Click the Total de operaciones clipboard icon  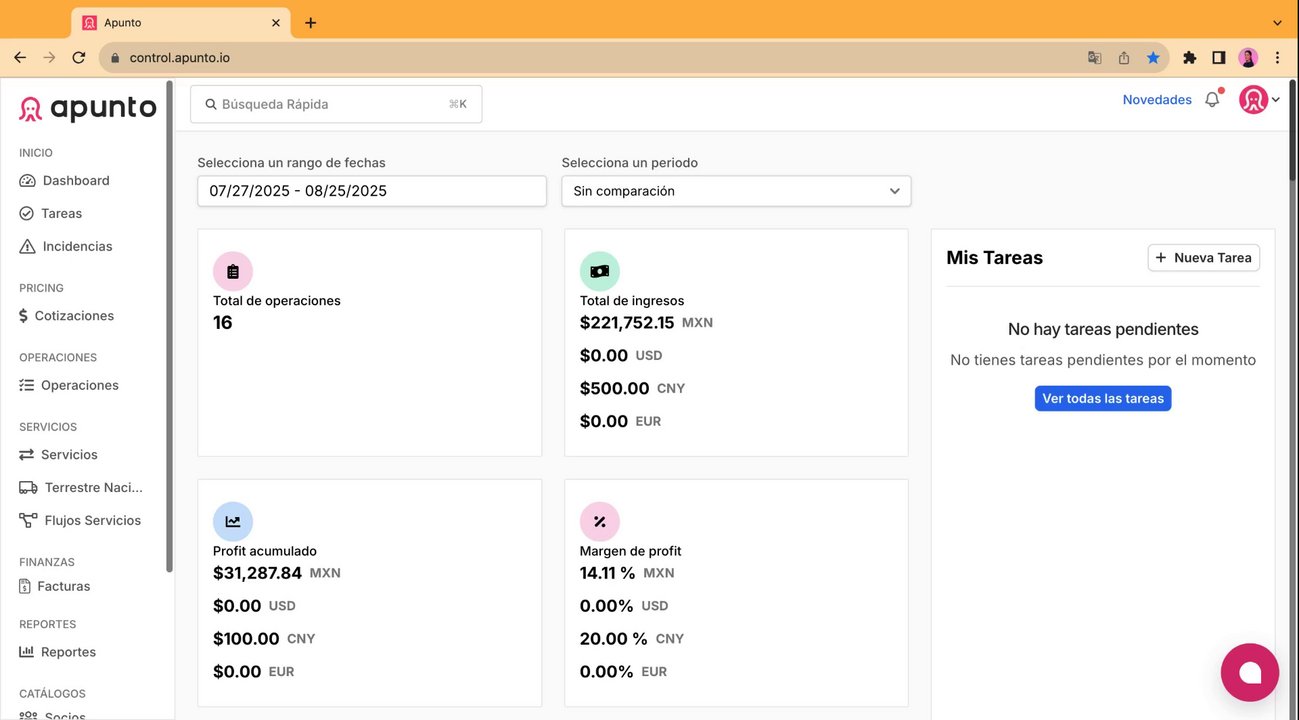[x=233, y=271]
